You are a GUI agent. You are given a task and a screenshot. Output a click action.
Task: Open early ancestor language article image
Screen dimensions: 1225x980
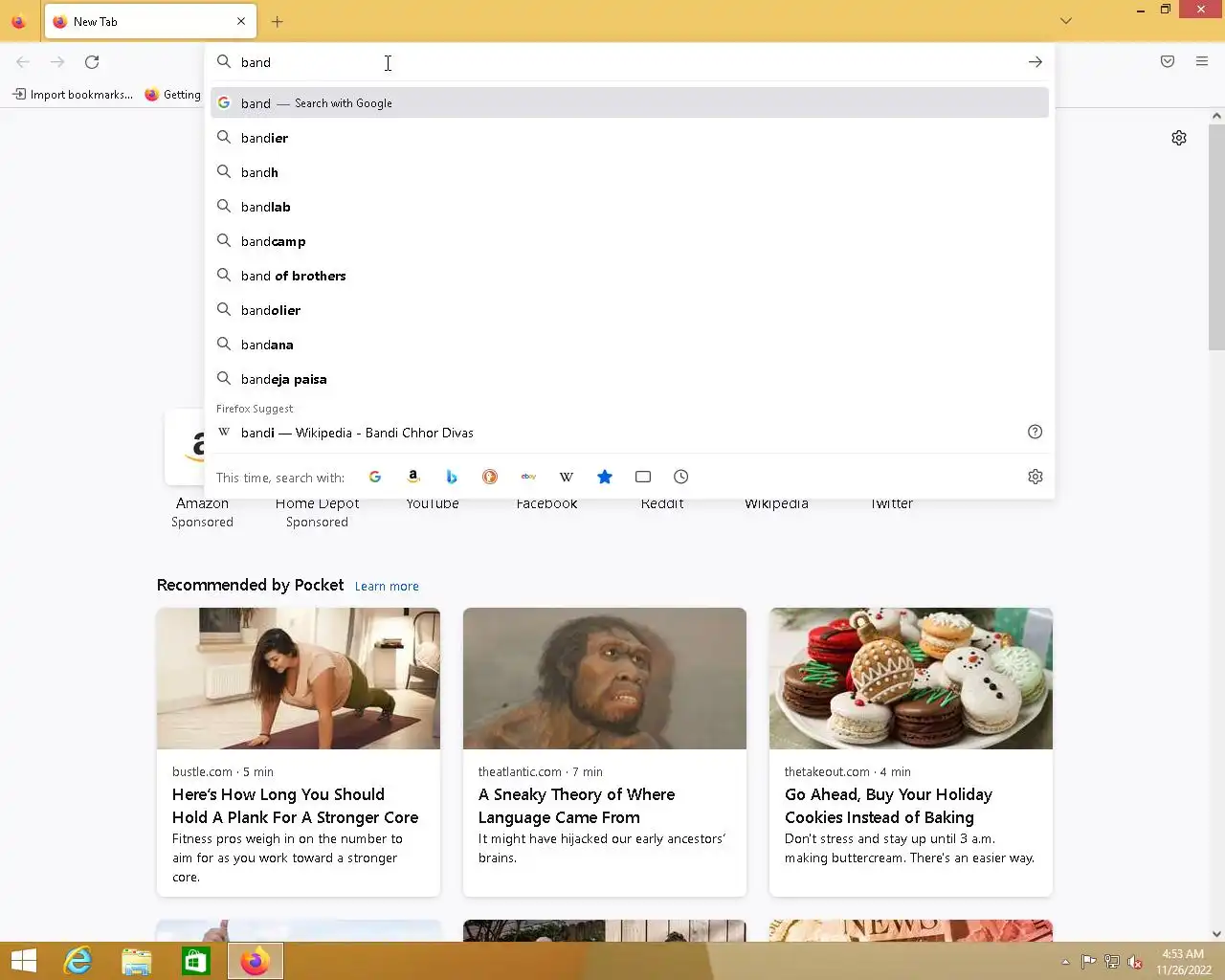coord(605,679)
